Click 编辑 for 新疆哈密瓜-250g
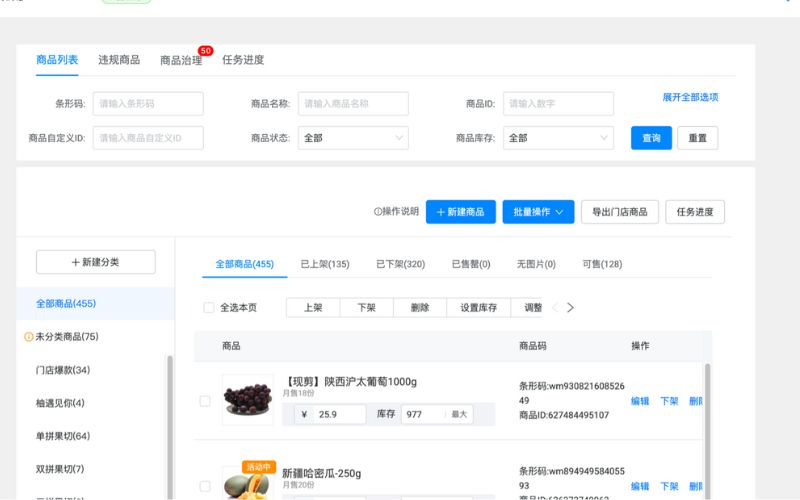 [x=640, y=486]
